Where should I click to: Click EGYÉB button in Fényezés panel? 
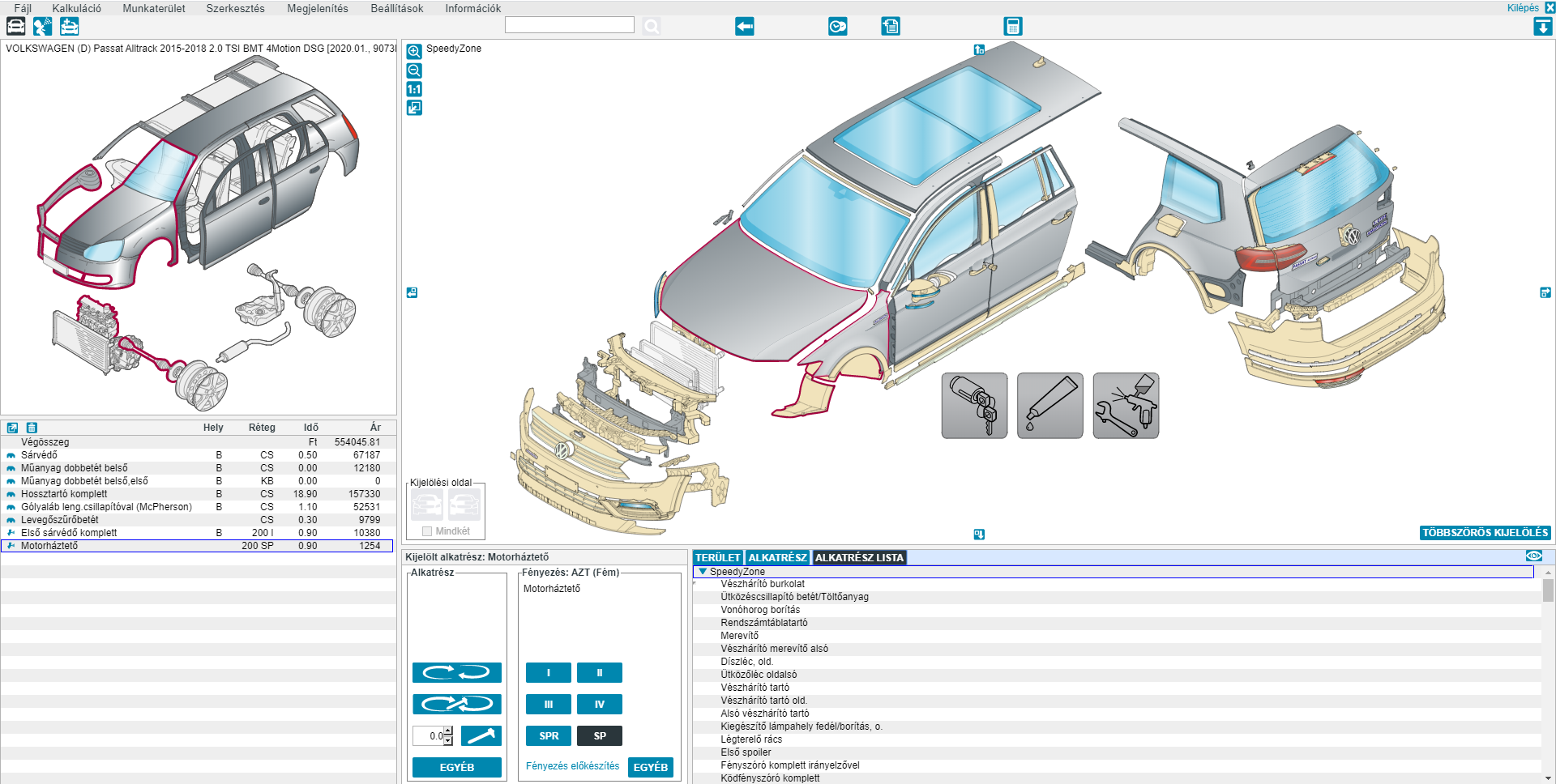[x=651, y=767]
